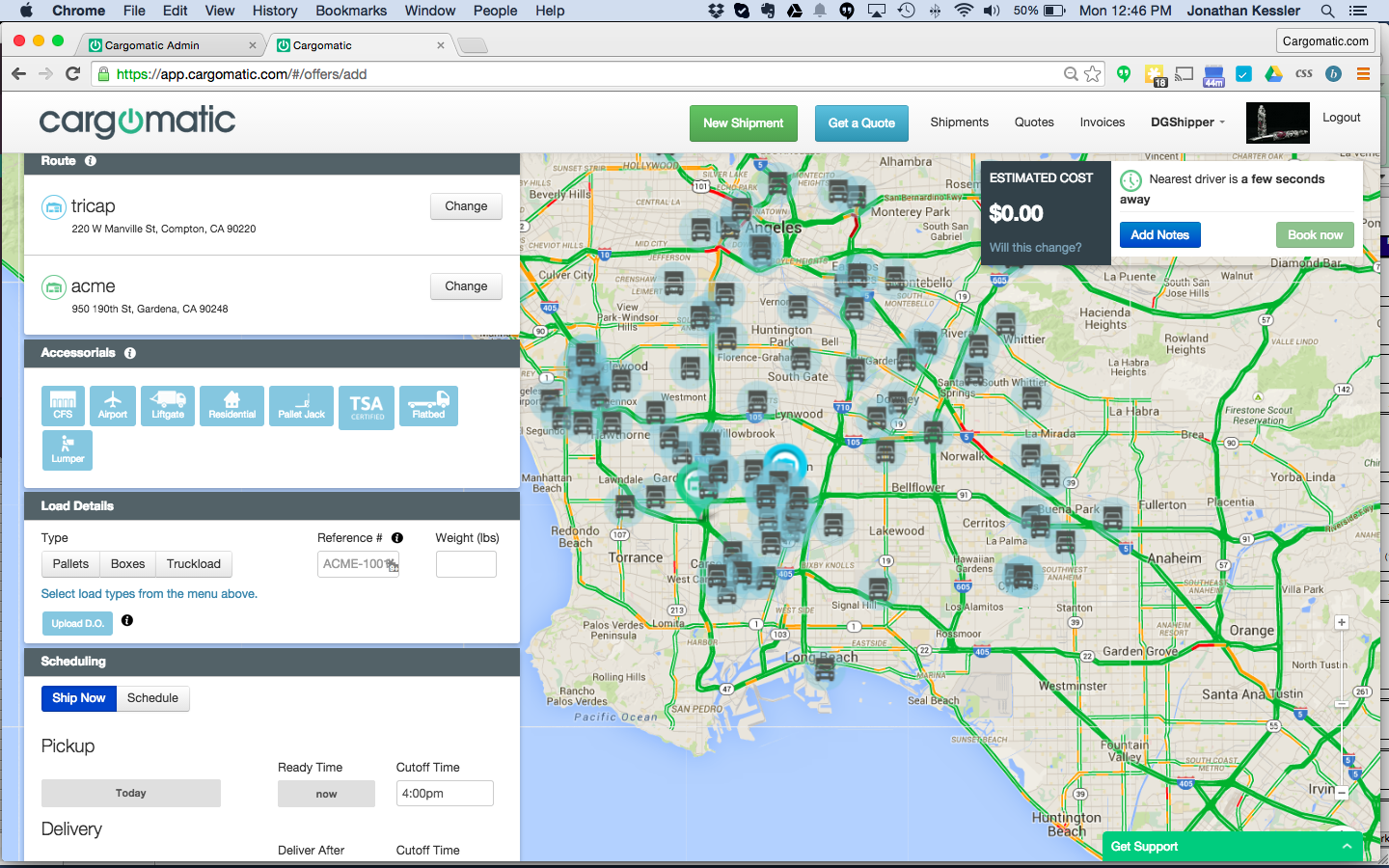Select the Residential accessorial icon

(232, 406)
